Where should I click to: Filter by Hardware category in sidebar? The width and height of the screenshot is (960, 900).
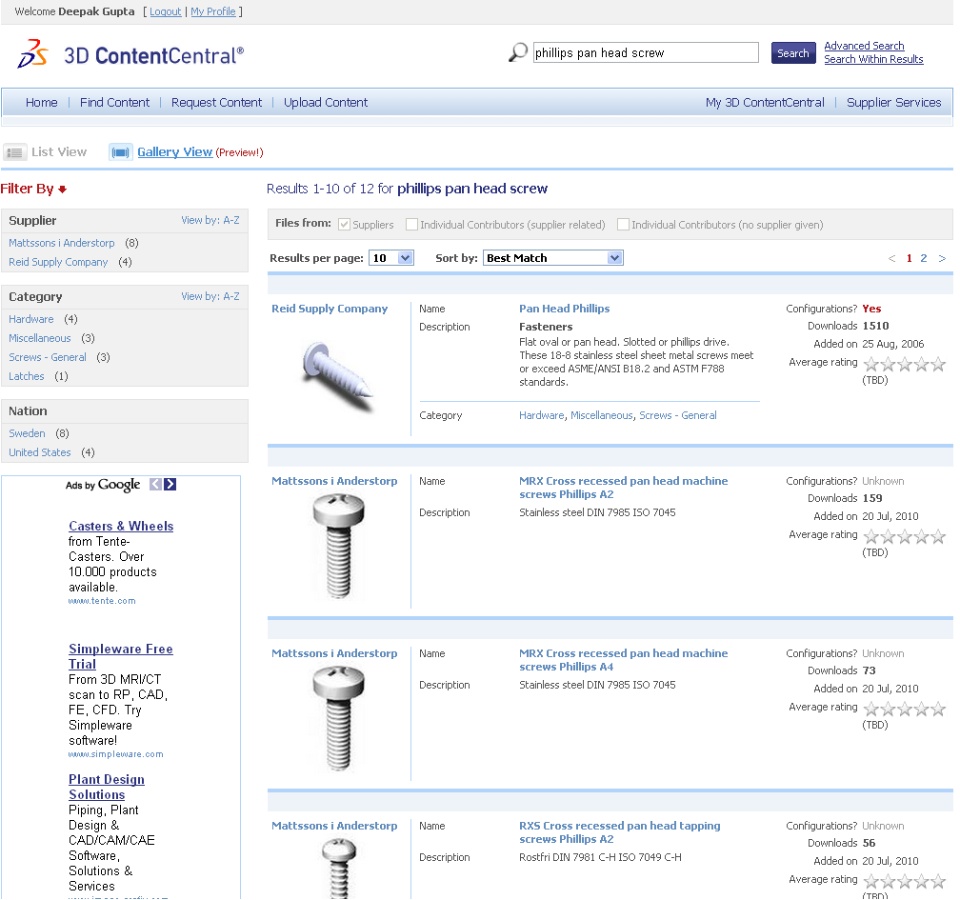point(31,319)
